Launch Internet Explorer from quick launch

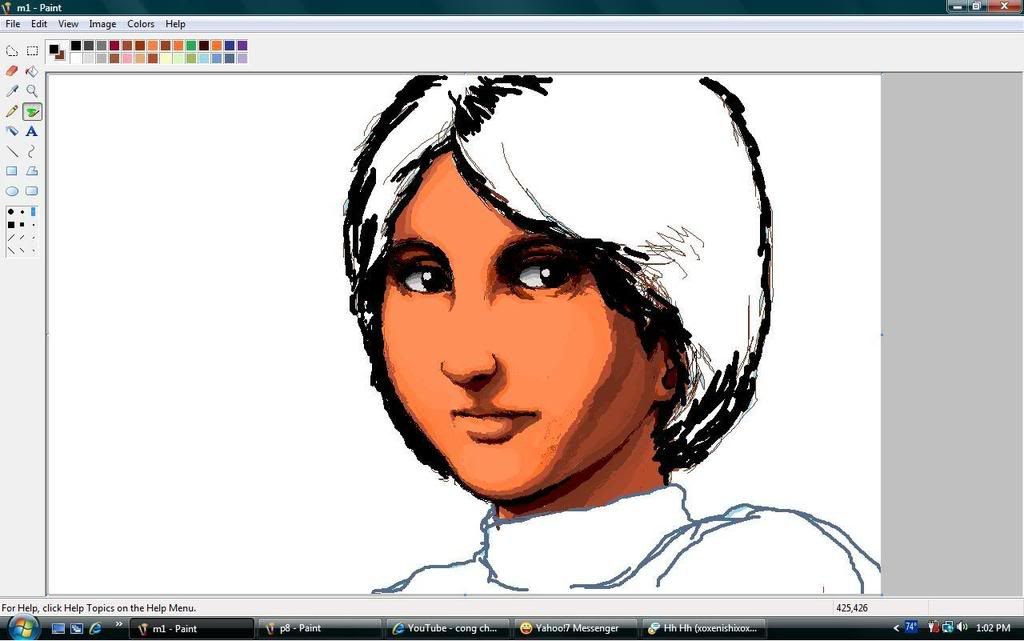(95, 629)
